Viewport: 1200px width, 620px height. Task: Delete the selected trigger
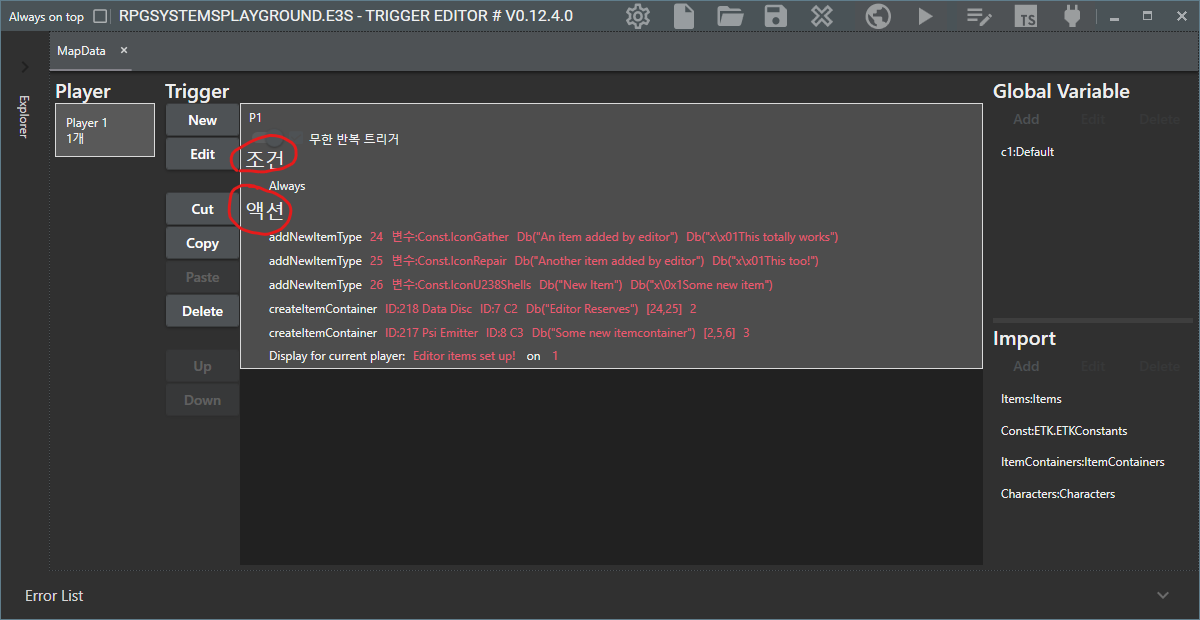(x=202, y=311)
